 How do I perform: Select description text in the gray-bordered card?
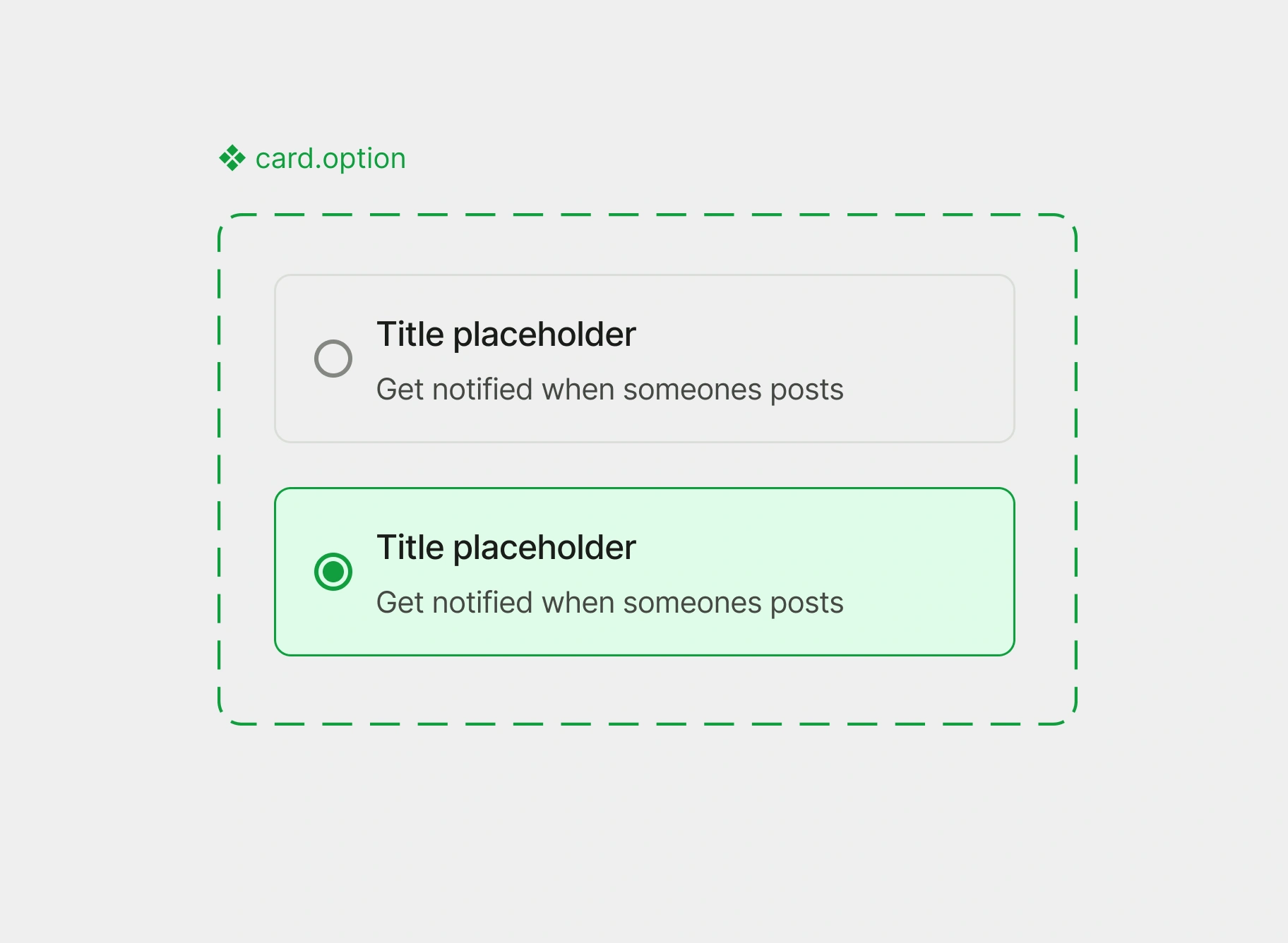pyautogui.click(x=610, y=390)
